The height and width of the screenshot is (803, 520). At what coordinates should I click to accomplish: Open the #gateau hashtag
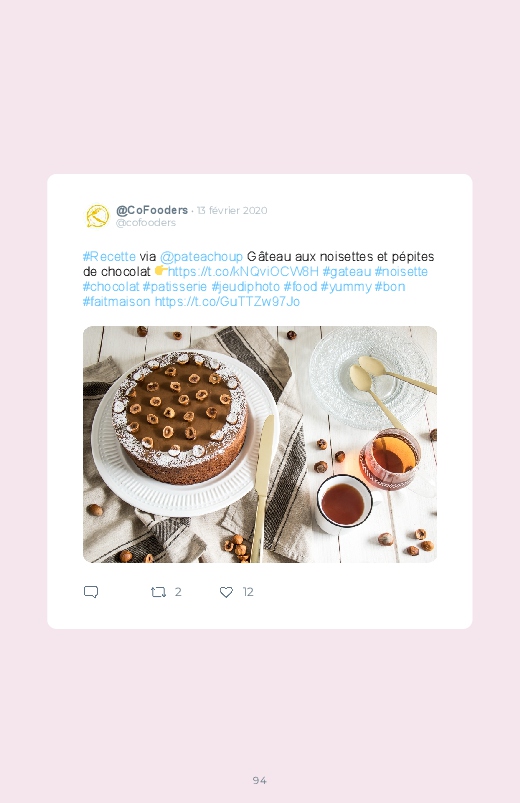click(347, 271)
